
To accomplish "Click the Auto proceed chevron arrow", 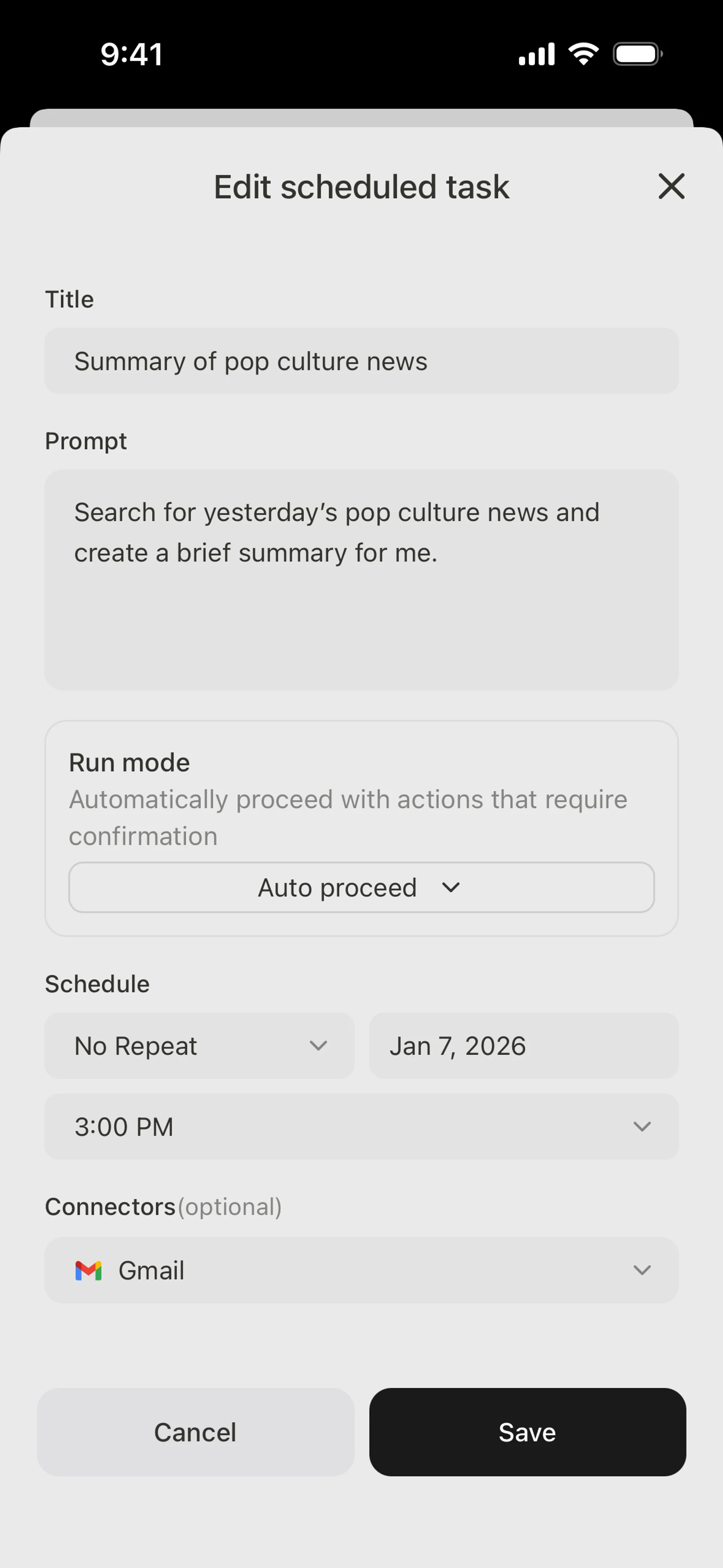I will pos(451,887).
